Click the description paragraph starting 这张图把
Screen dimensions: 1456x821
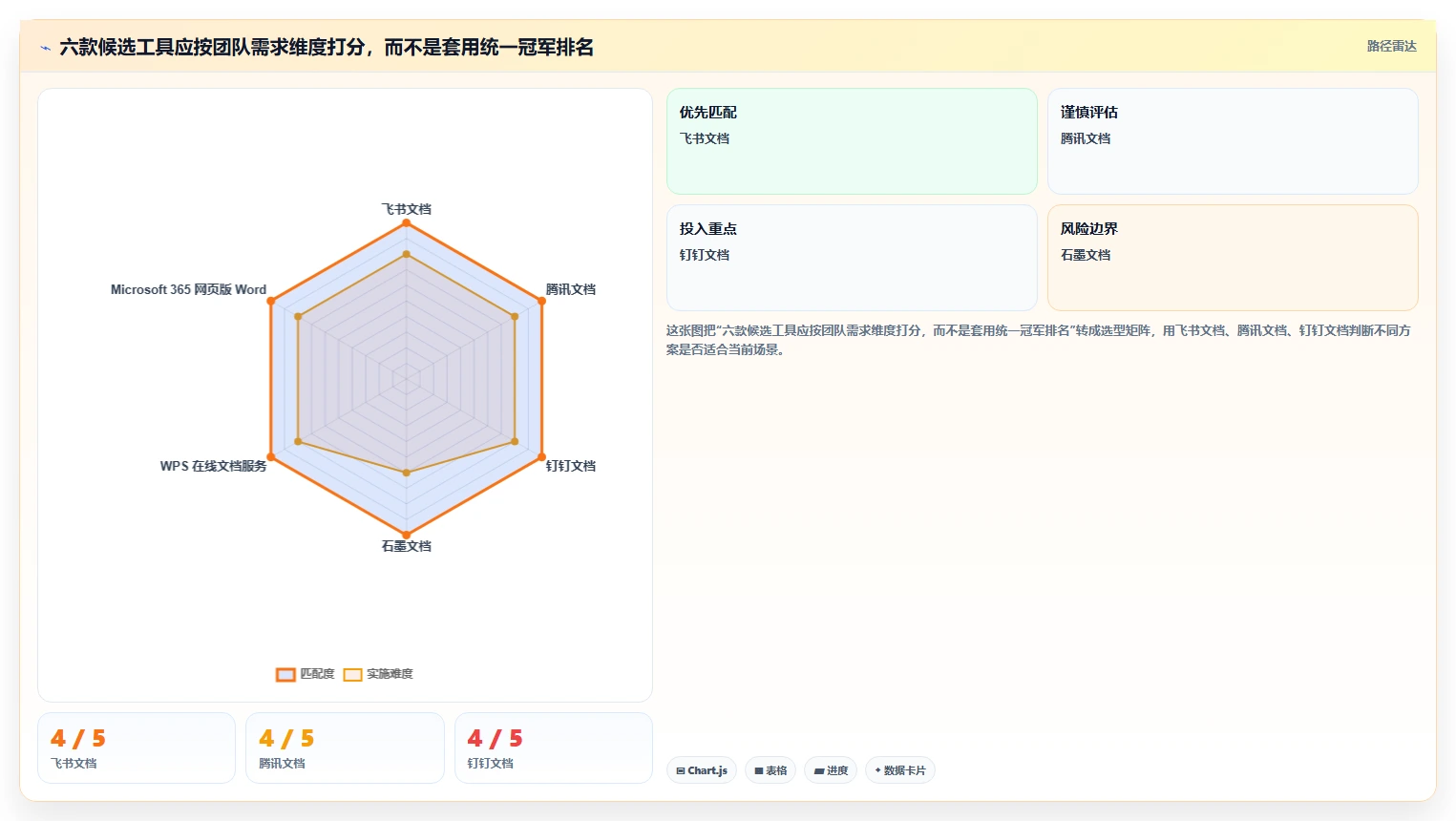[1039, 340]
